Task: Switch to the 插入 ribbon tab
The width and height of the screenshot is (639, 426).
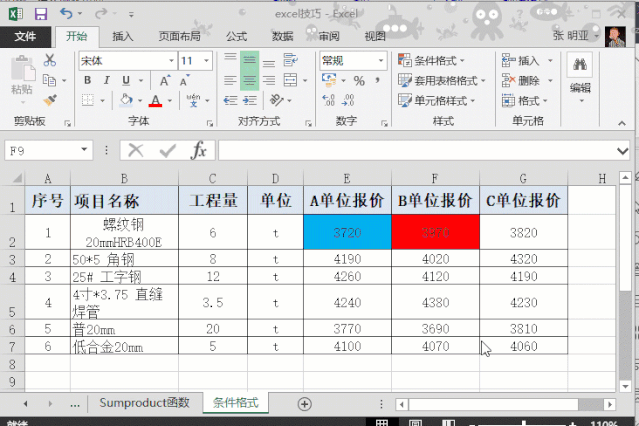Action: [x=123, y=36]
